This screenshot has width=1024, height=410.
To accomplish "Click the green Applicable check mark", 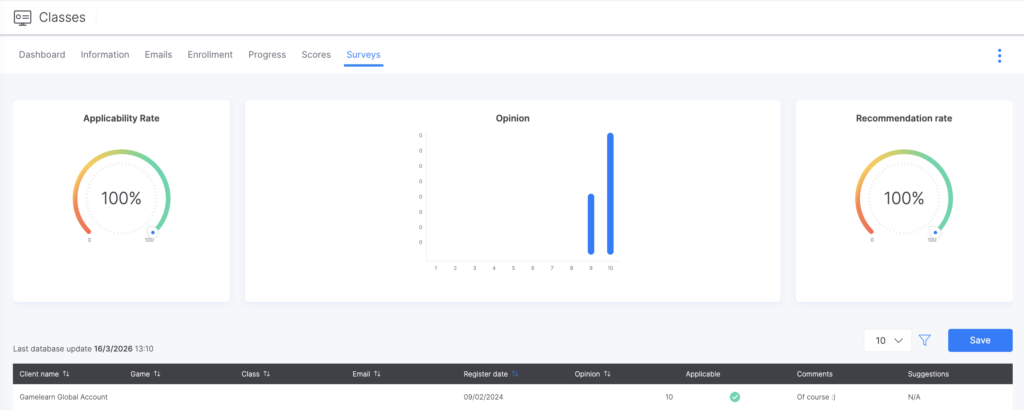I will pos(734,397).
